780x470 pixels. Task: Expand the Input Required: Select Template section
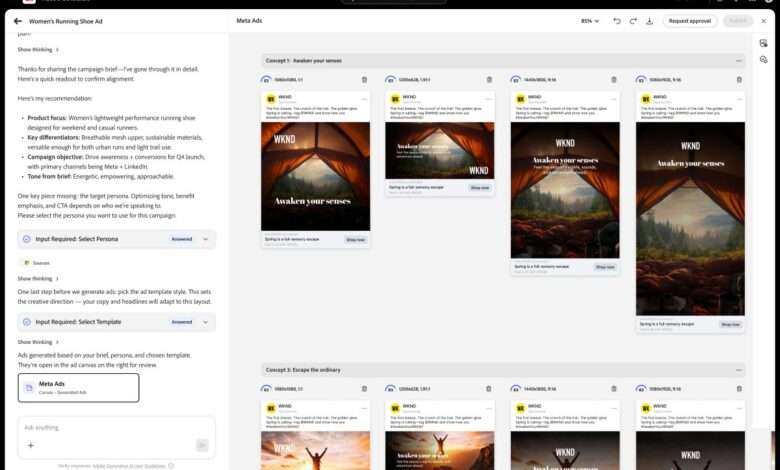coord(205,322)
